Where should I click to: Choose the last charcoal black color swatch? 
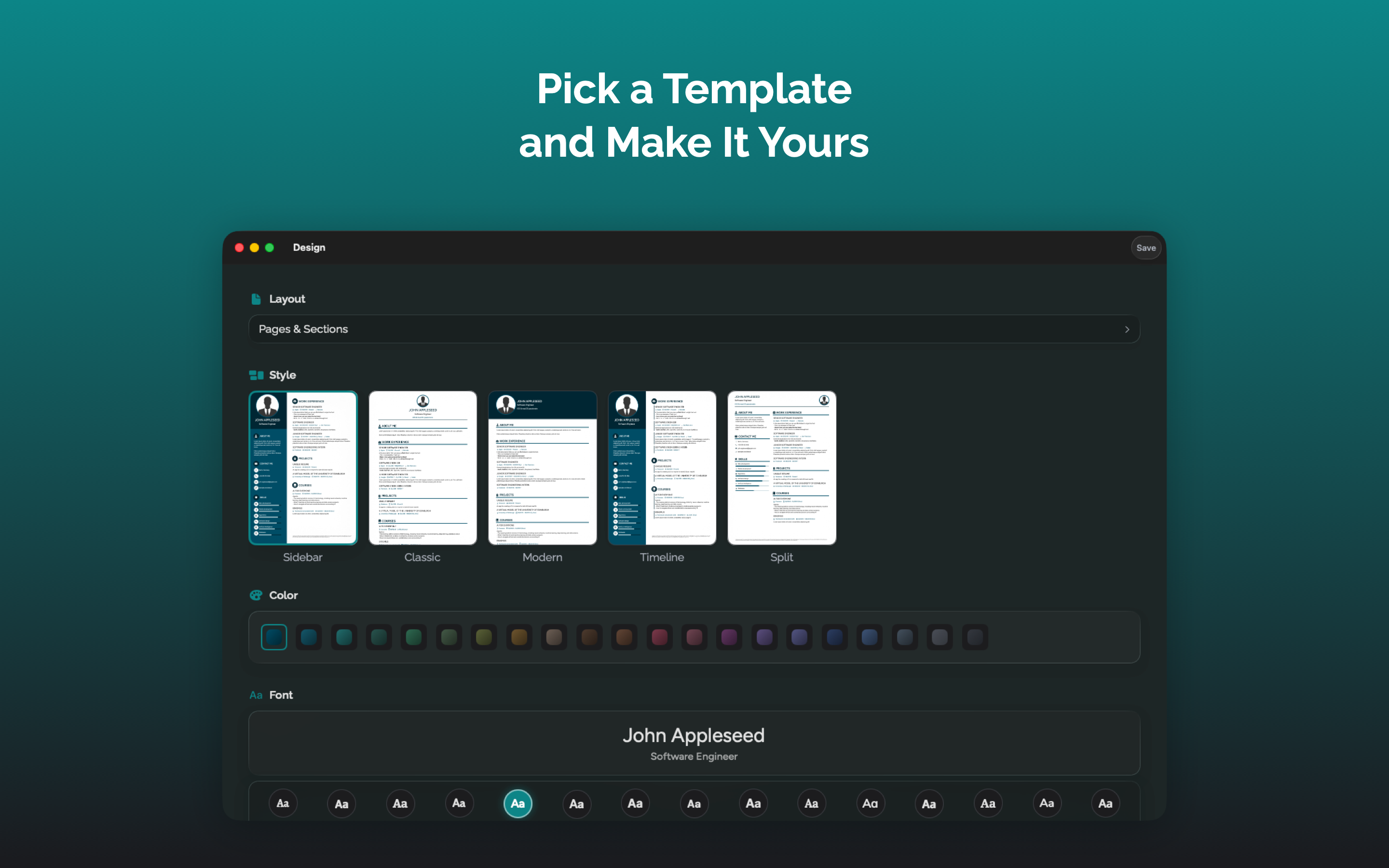click(975, 637)
